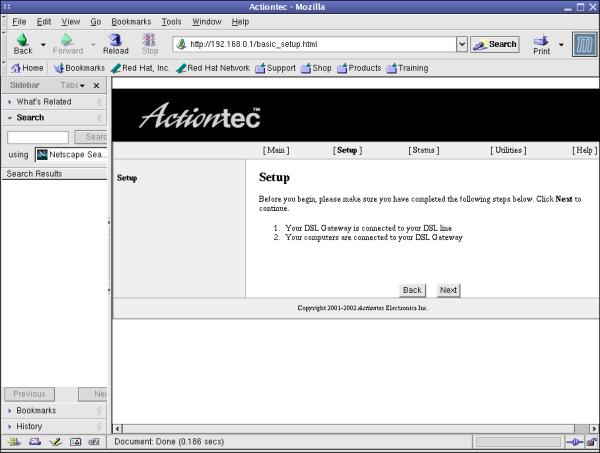Click the sidebar Search button

[91, 137]
